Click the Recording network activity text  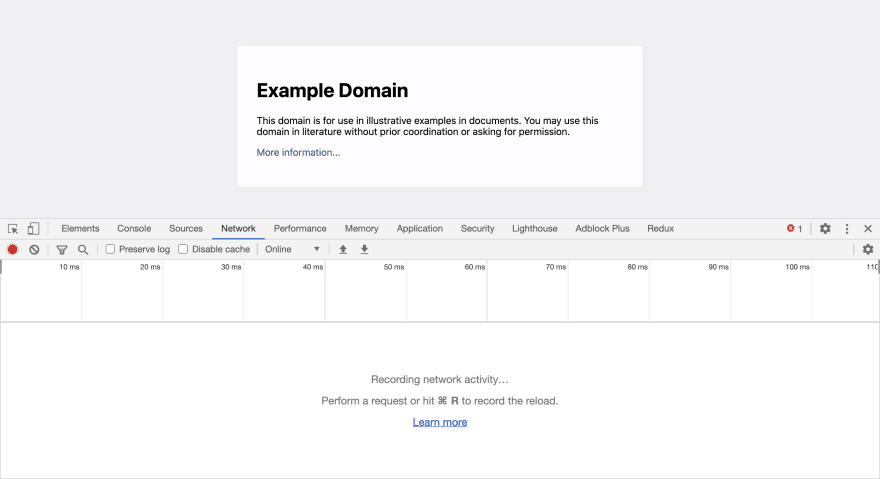[439, 380]
